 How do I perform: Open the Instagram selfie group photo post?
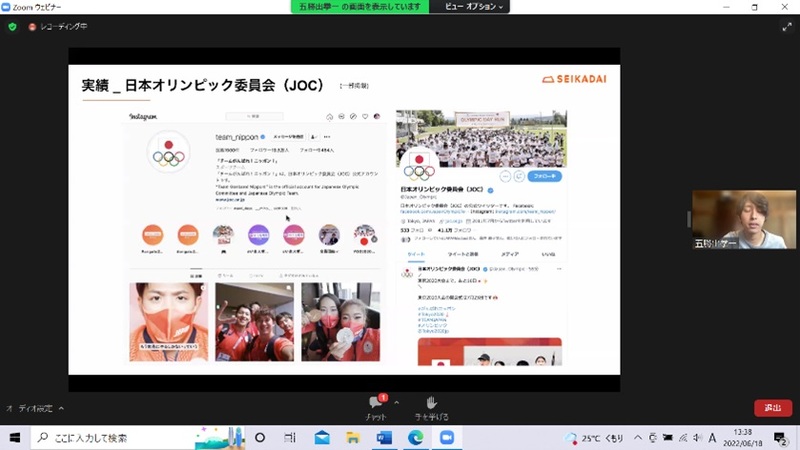tap(254, 322)
